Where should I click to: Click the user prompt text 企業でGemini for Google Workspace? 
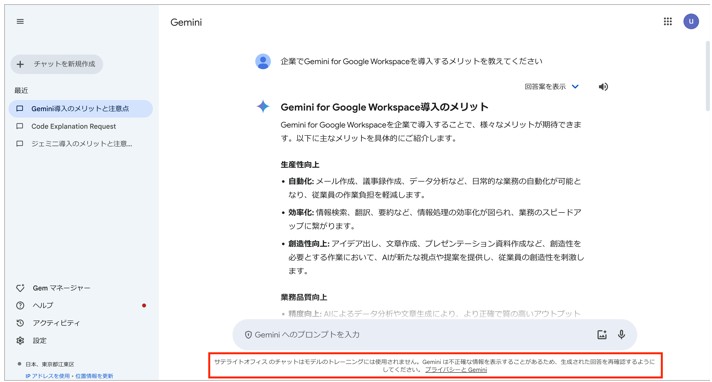411,61
